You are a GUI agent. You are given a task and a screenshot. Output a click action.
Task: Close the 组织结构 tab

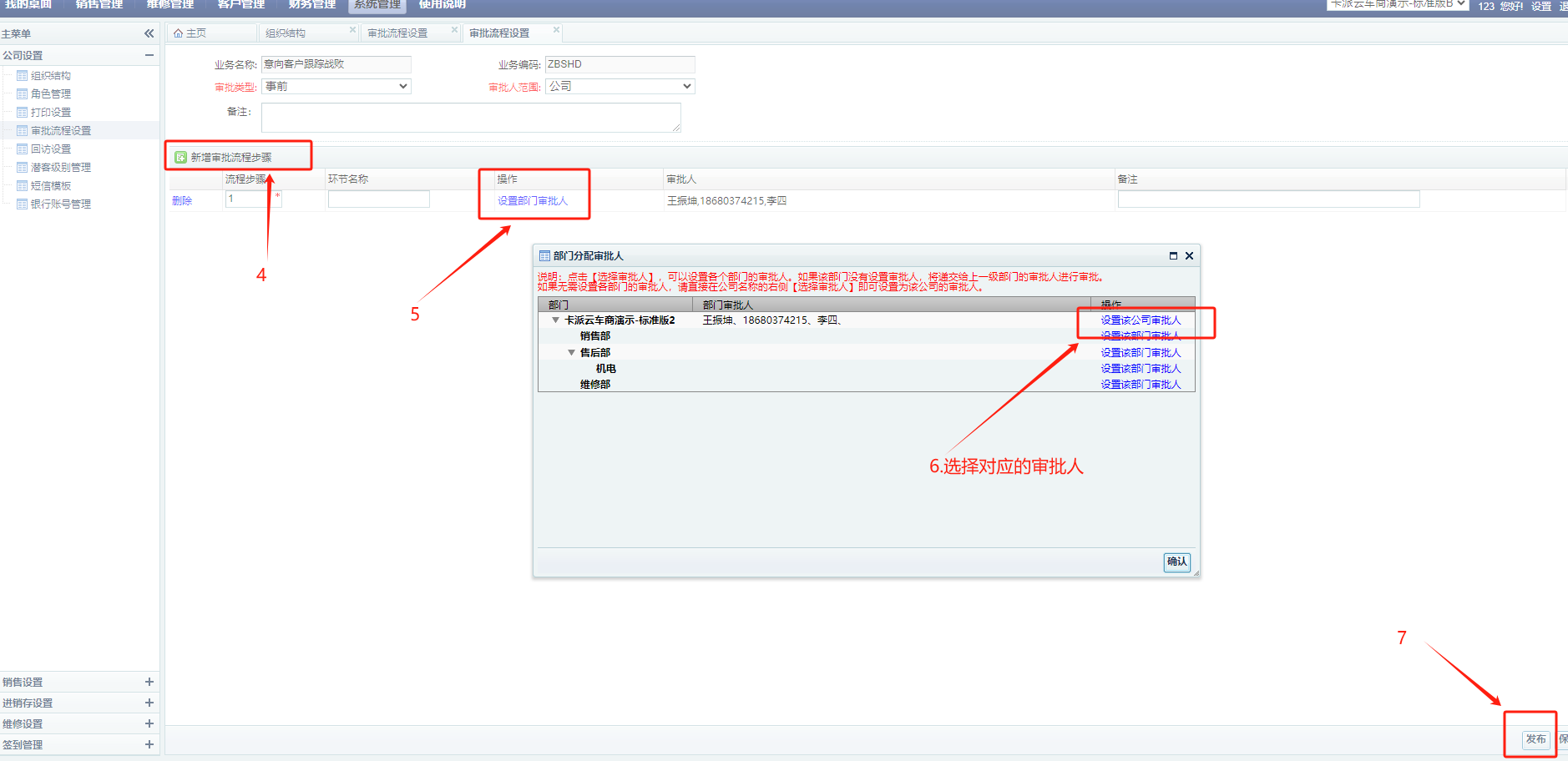(352, 30)
